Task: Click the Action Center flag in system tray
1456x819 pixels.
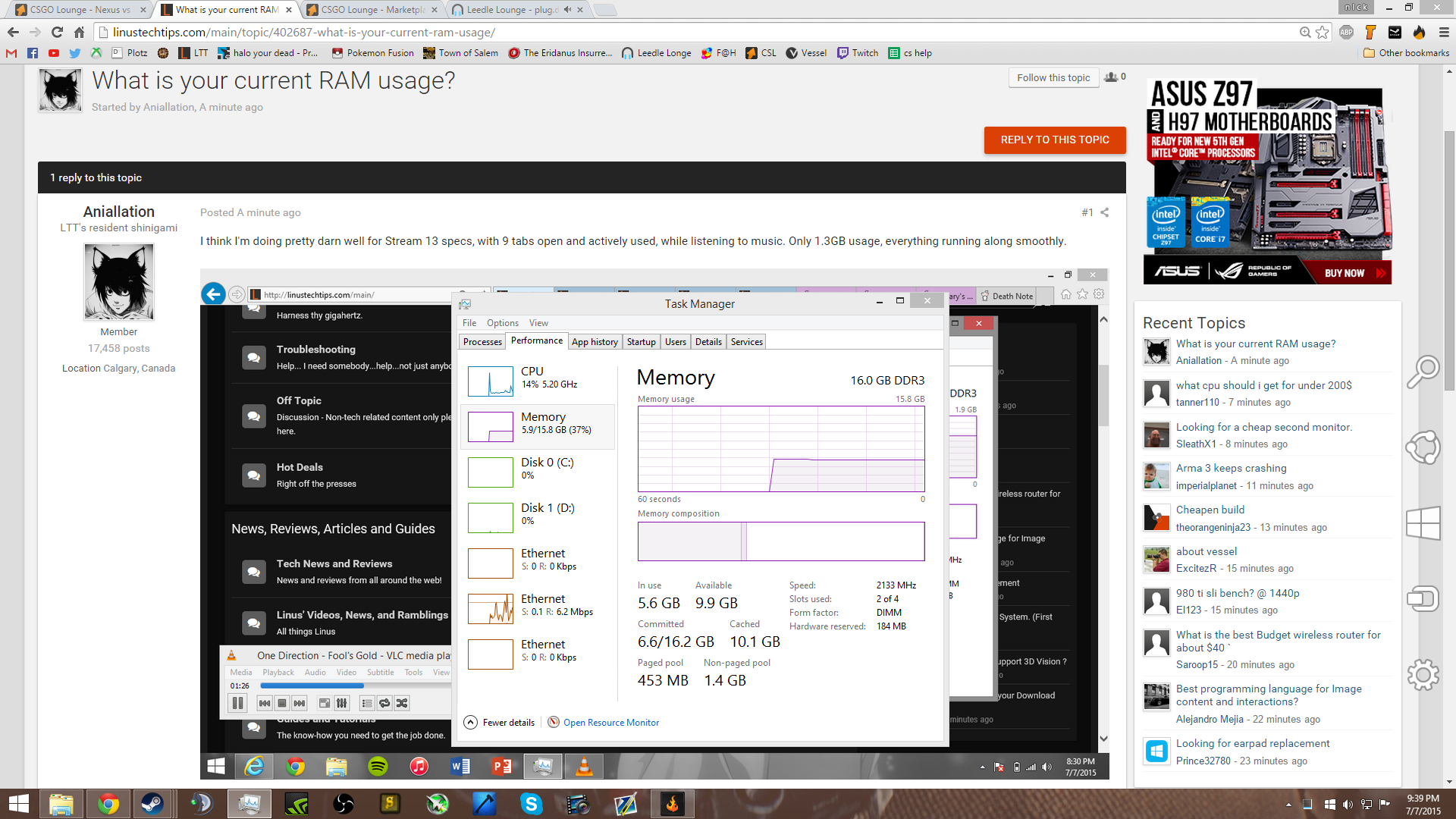Action: click(x=1385, y=804)
